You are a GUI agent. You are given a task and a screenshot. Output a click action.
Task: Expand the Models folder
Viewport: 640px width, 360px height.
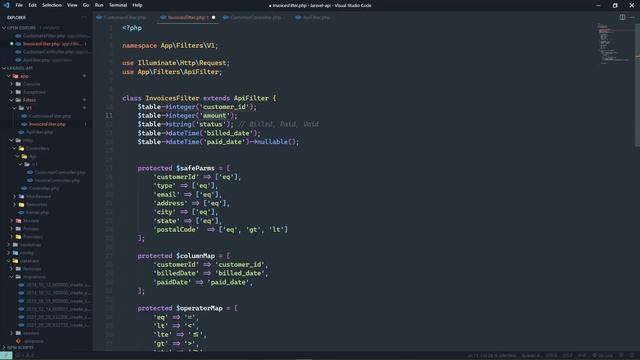46,221
